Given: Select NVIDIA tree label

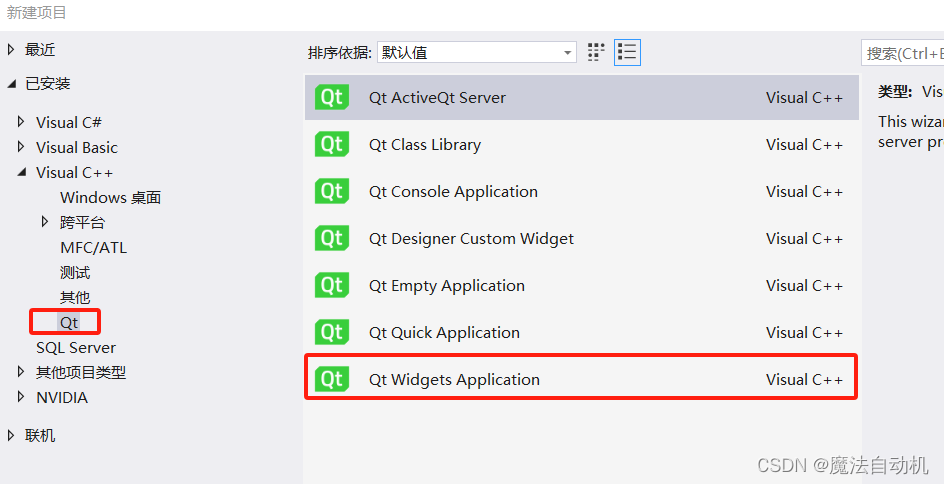Looking at the screenshot, I should pyautogui.click(x=62, y=397).
